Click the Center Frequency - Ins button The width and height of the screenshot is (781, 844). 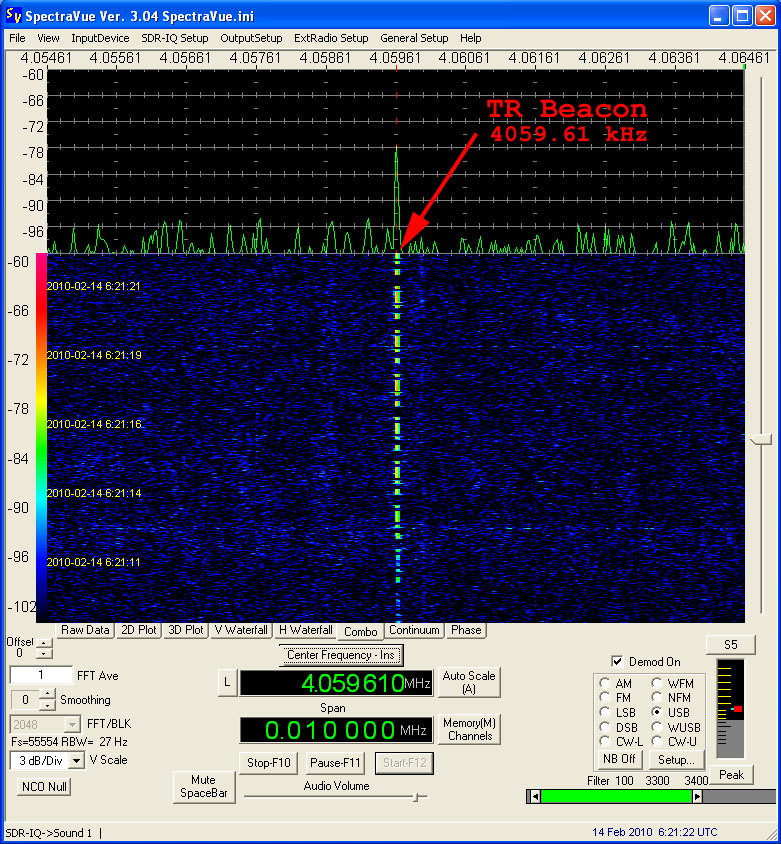coord(341,655)
